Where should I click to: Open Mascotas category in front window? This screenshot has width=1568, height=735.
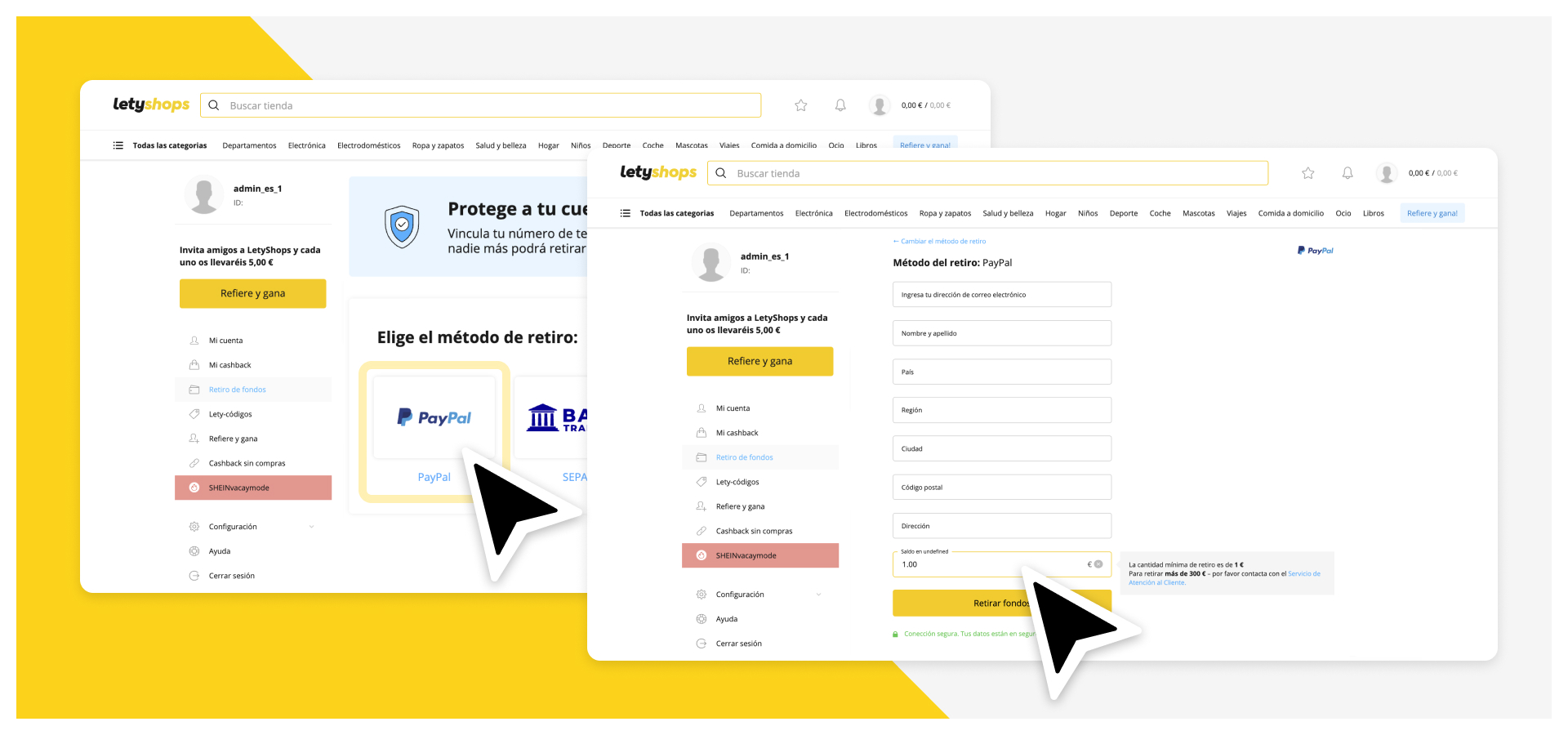click(x=1198, y=213)
